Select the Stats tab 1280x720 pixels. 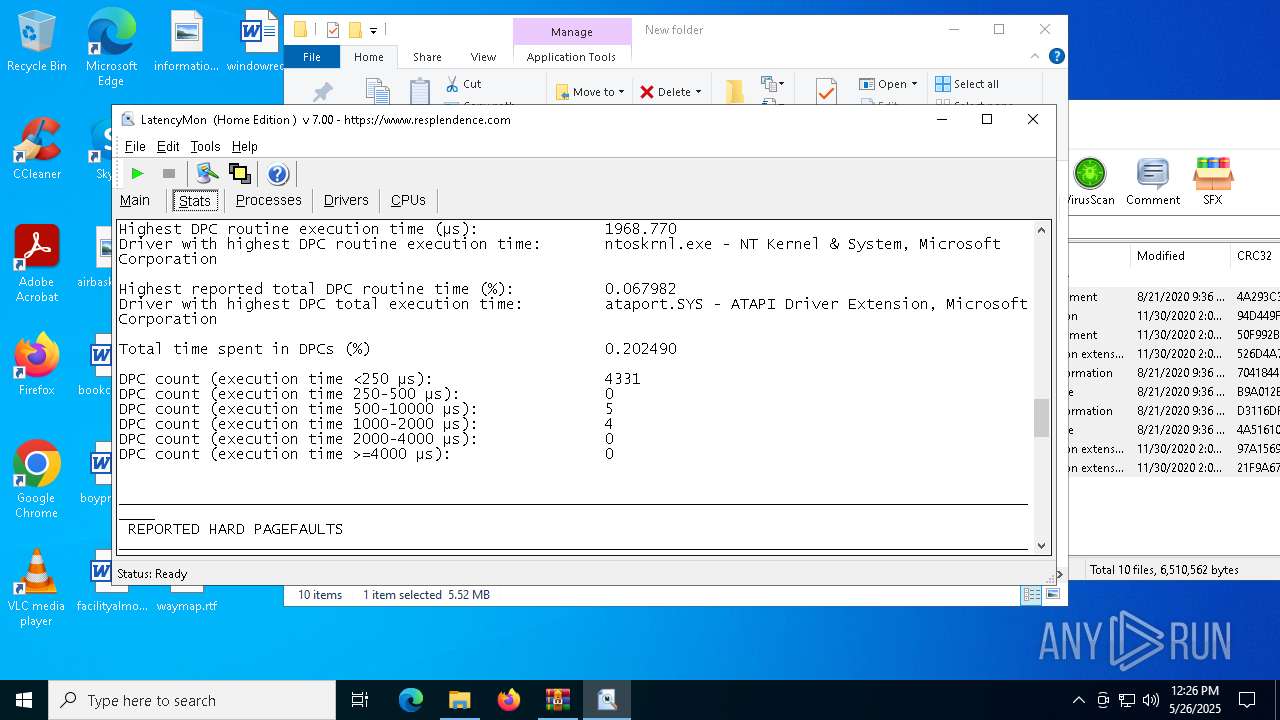(x=195, y=201)
